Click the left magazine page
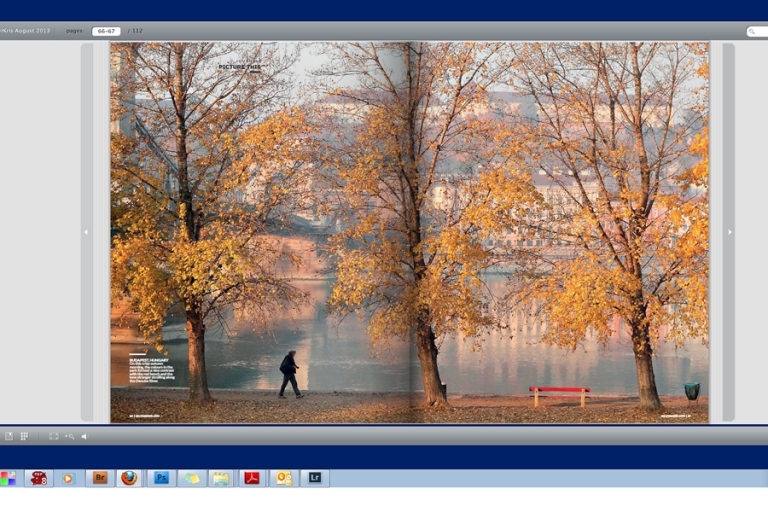 (x=260, y=232)
